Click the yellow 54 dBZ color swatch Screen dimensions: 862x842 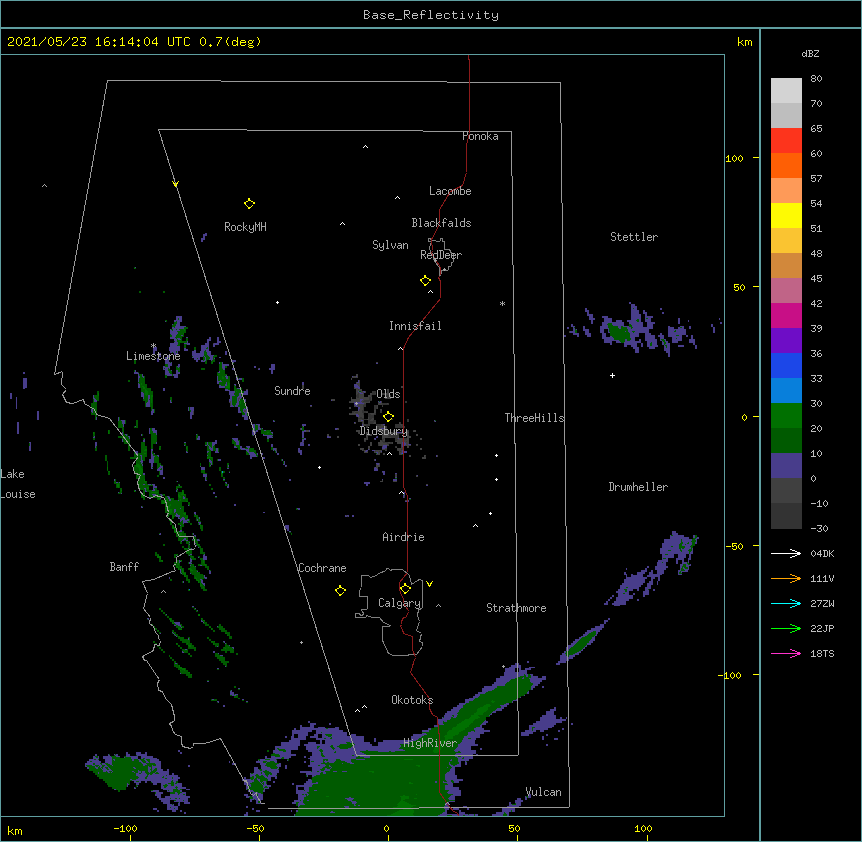click(x=786, y=215)
